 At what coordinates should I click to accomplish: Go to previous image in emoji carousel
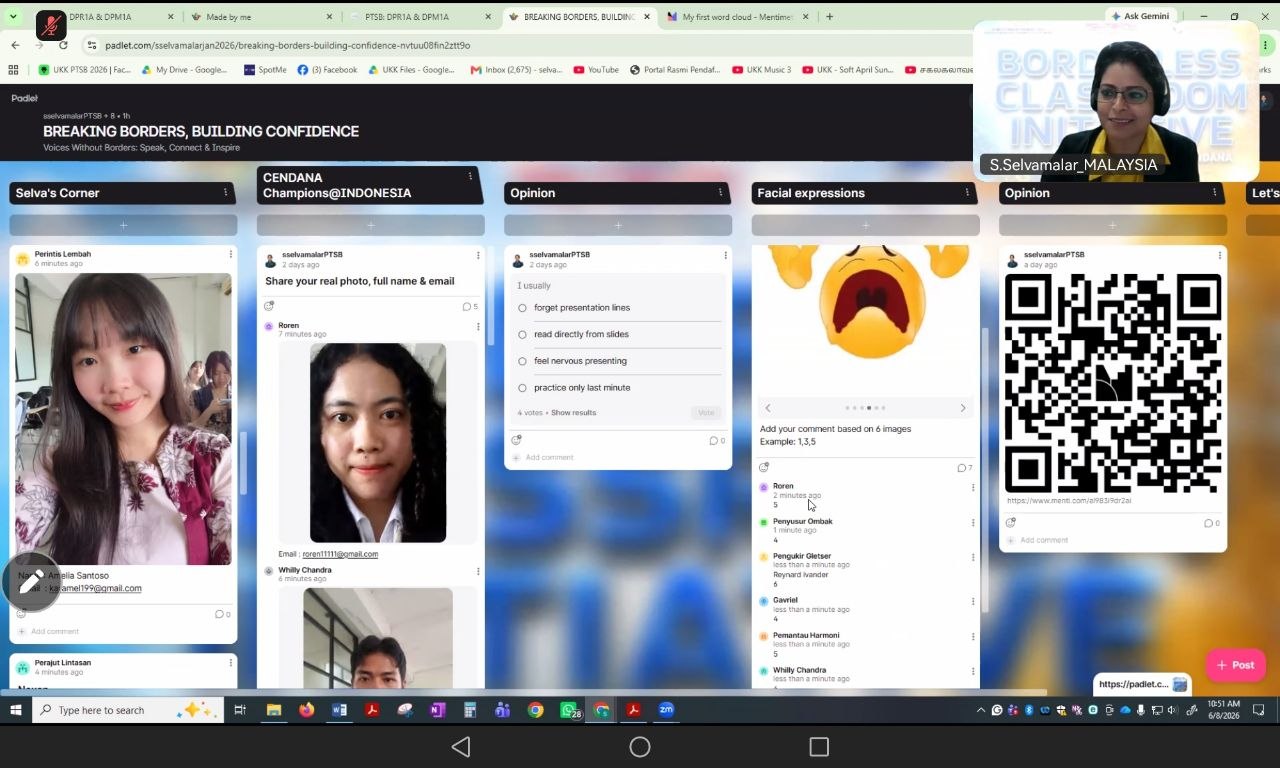pos(768,408)
